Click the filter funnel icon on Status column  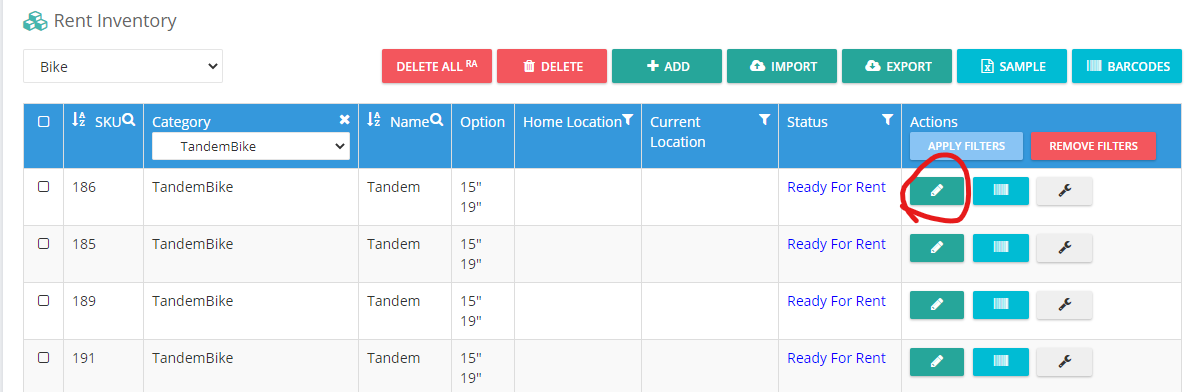point(887,120)
